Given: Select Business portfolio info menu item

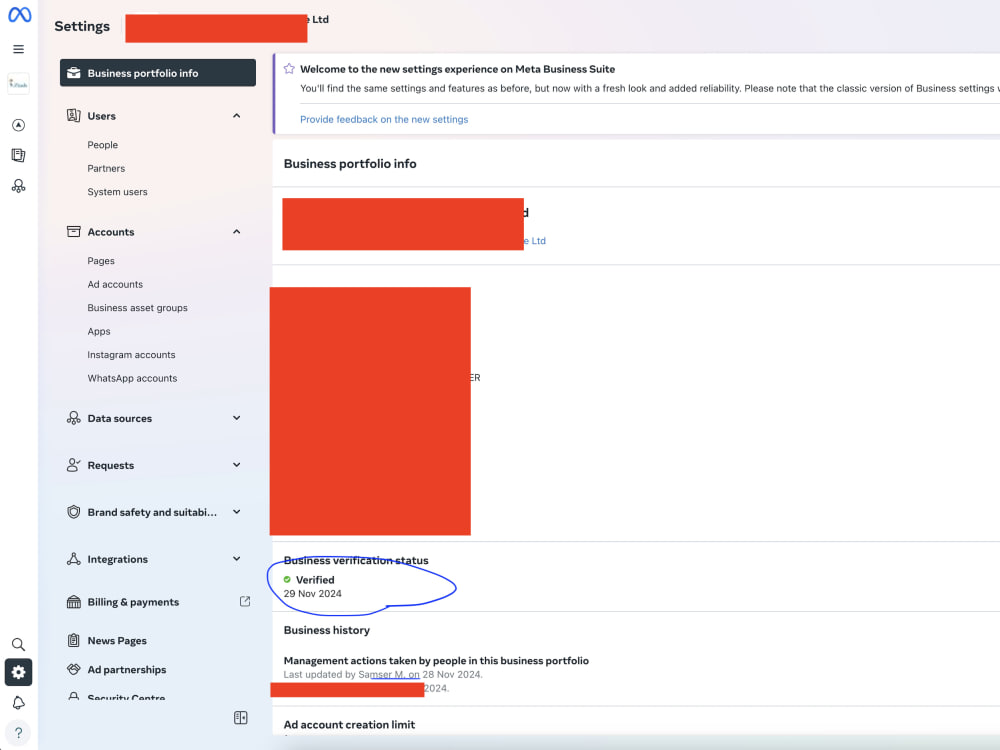Looking at the screenshot, I should coord(158,73).
